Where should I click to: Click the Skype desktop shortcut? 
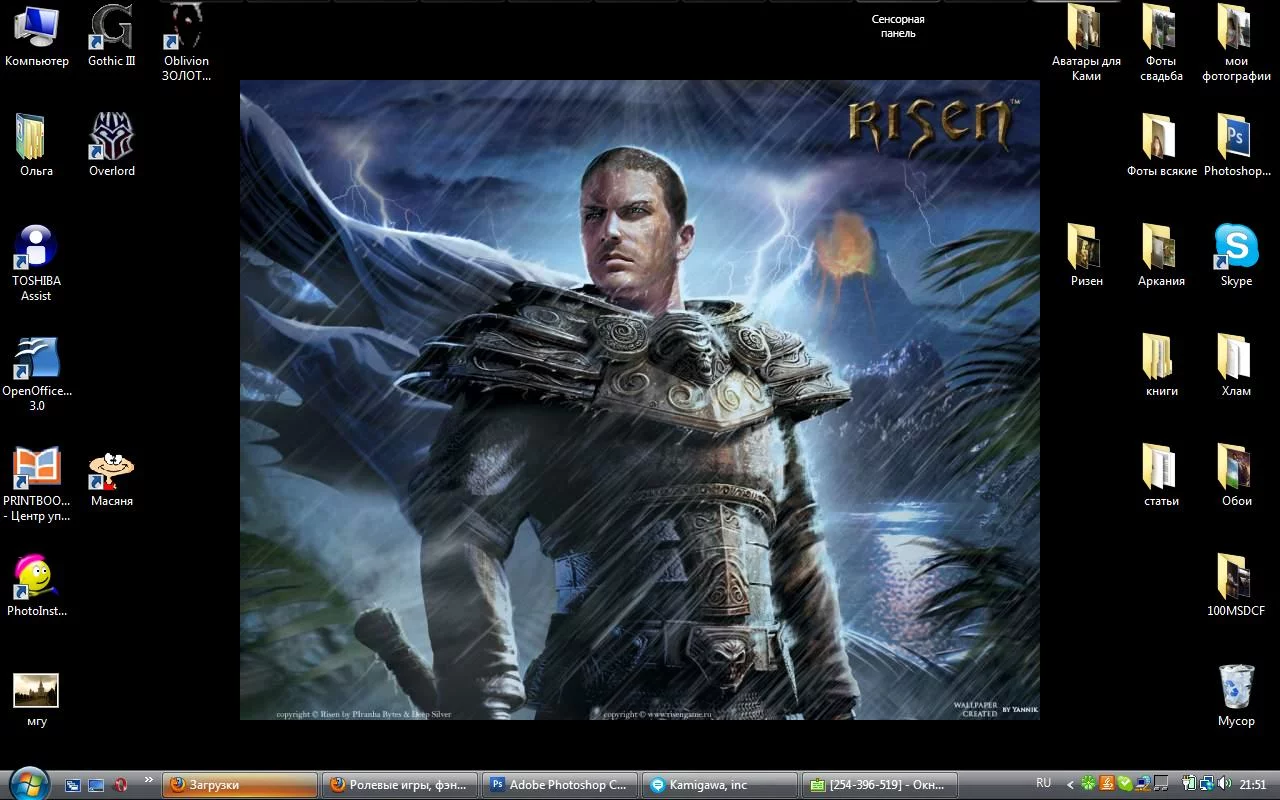(1236, 248)
